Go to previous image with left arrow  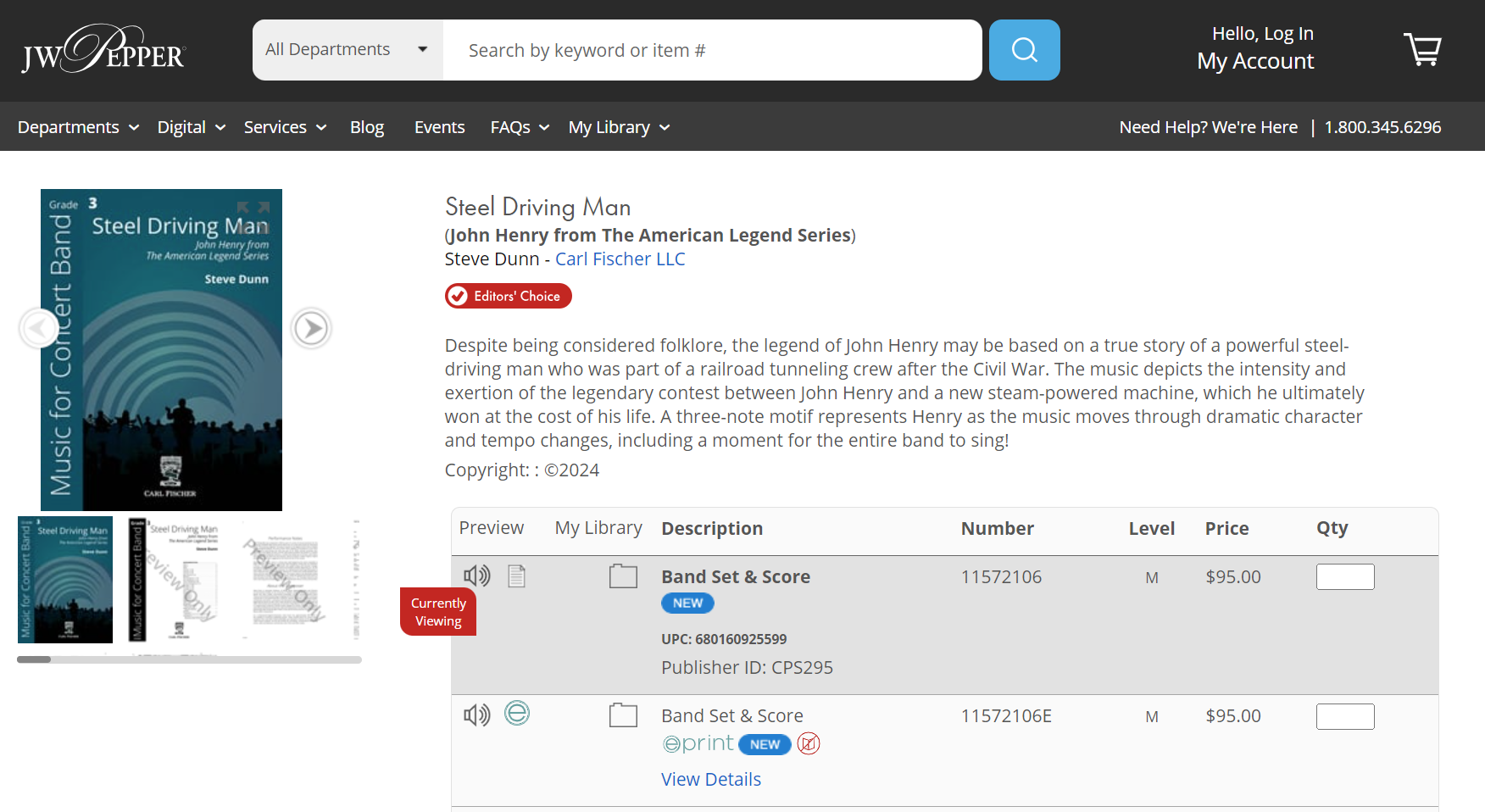tap(38, 328)
